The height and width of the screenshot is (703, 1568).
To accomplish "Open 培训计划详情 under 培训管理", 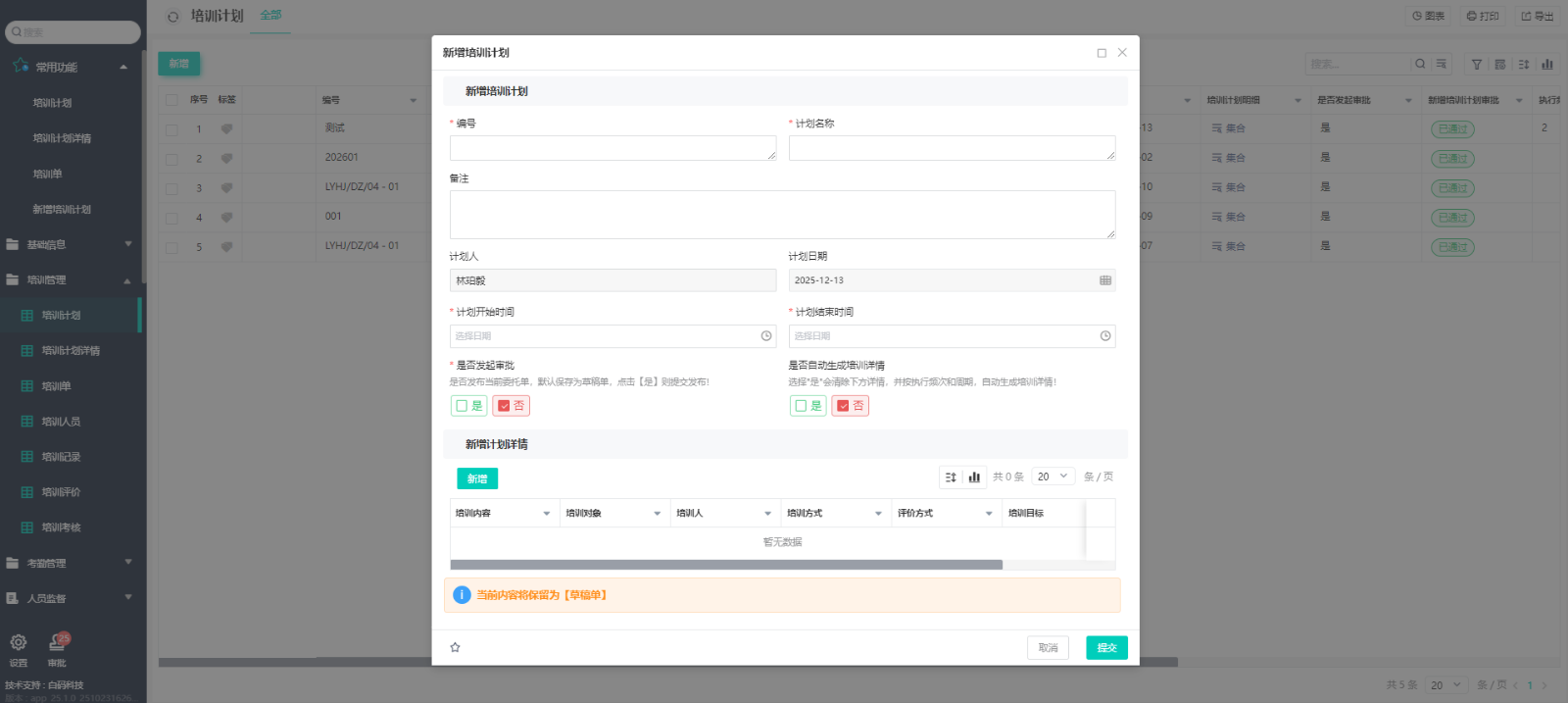I will (71, 351).
